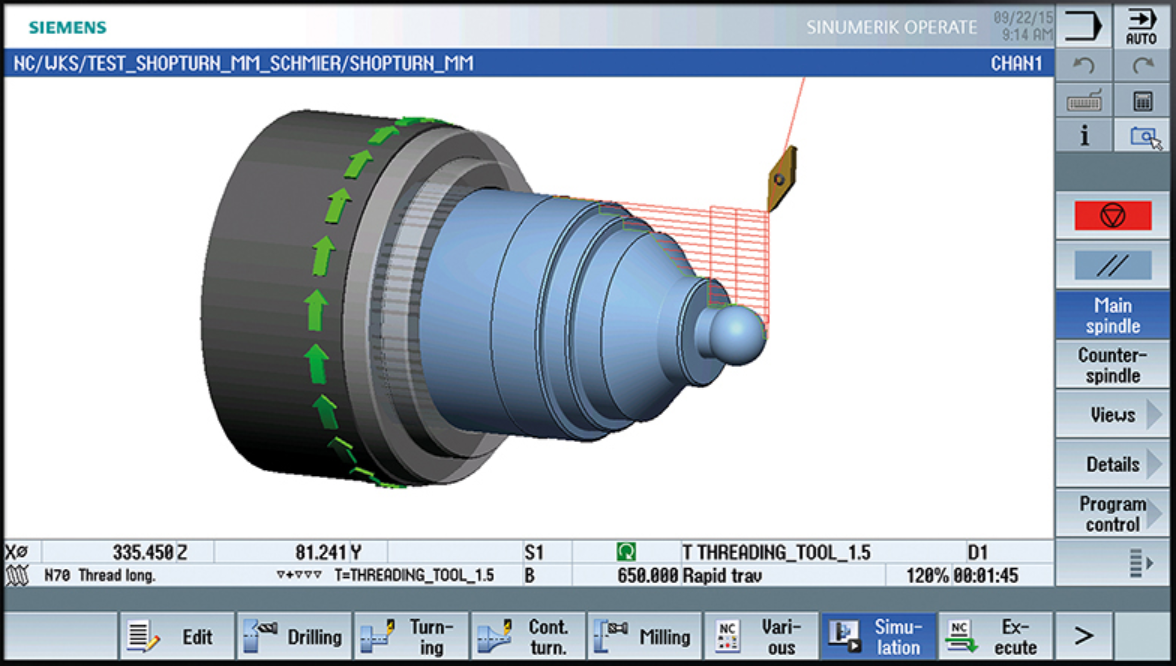The image size is (1176, 666).
Task: Click the N70 Thread long. block text
Action: pos(100,575)
